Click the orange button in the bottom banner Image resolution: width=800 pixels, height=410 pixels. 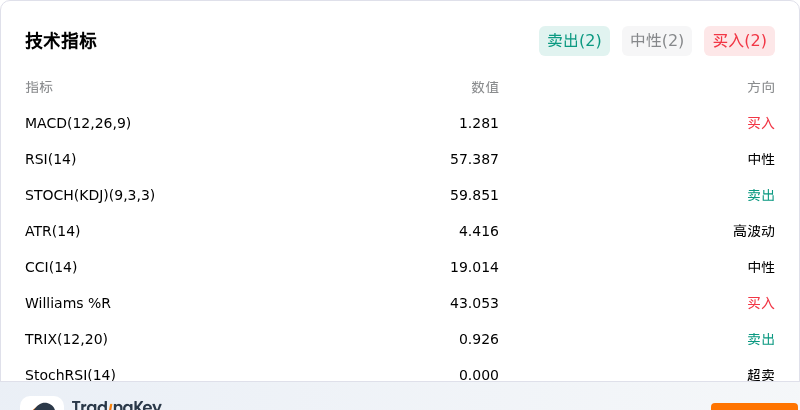coord(755,406)
